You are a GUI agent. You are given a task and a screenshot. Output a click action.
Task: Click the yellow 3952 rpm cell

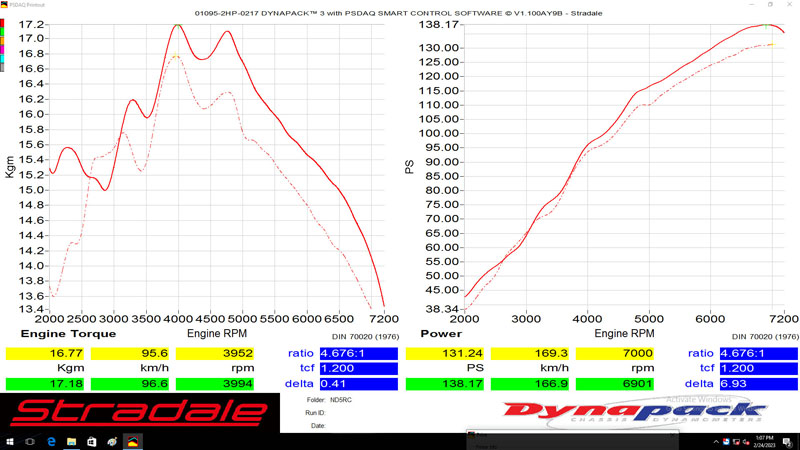pyautogui.click(x=215, y=354)
